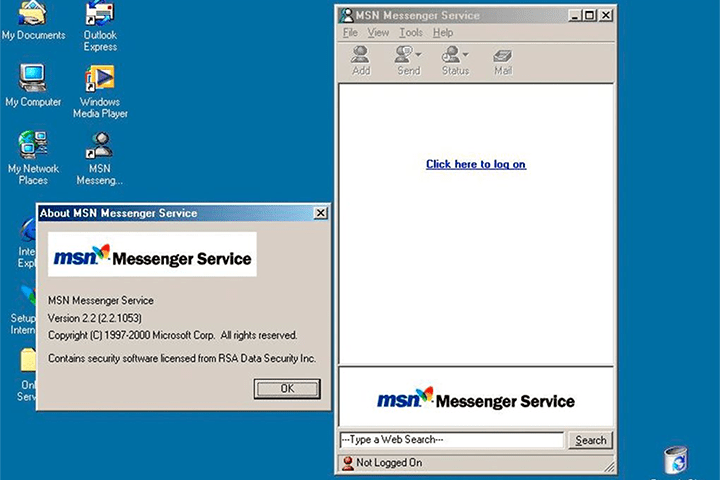
Task: Select the My Computer desktop icon
Action: (x=33, y=85)
